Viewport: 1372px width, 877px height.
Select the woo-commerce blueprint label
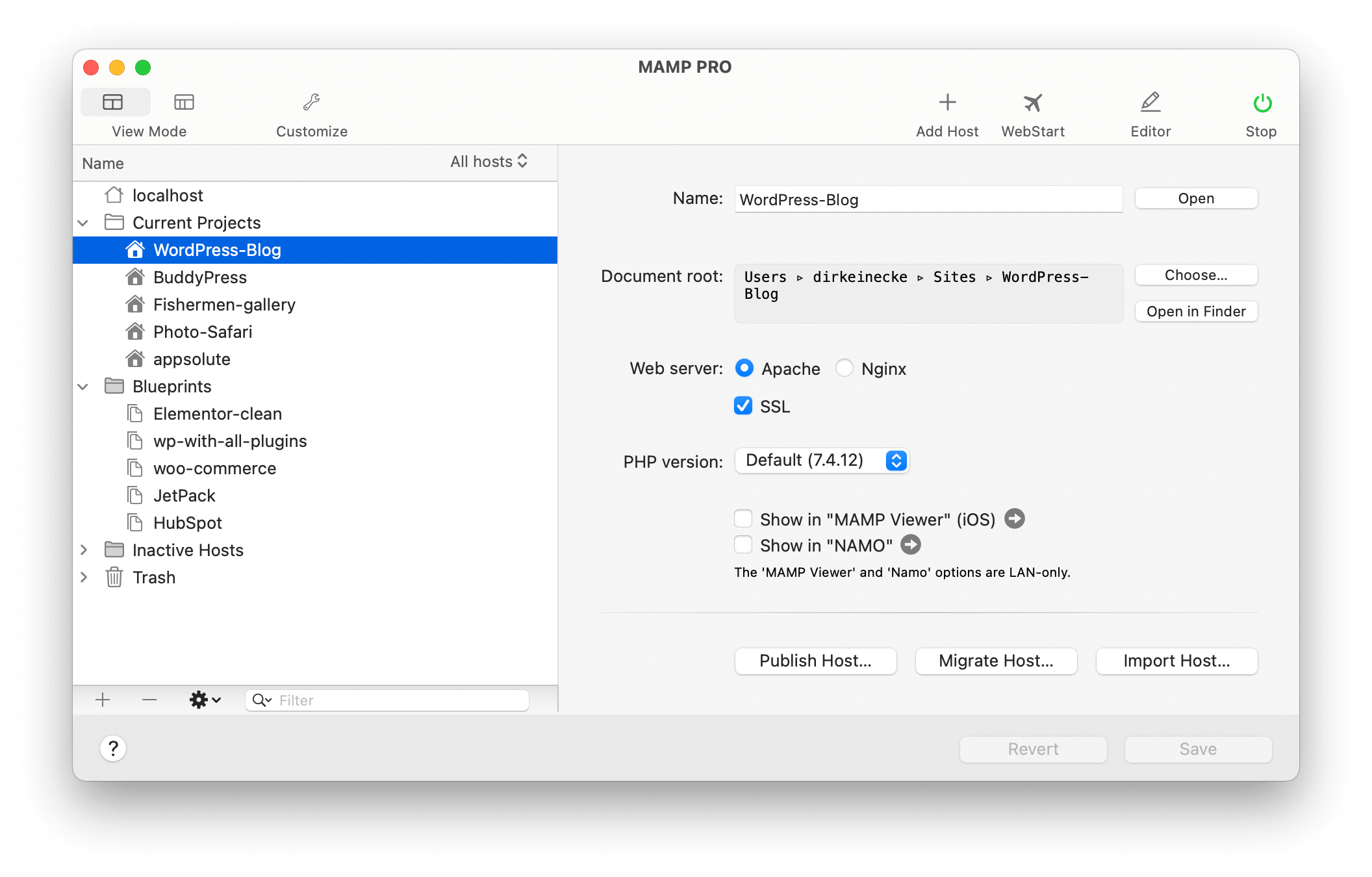click(214, 468)
